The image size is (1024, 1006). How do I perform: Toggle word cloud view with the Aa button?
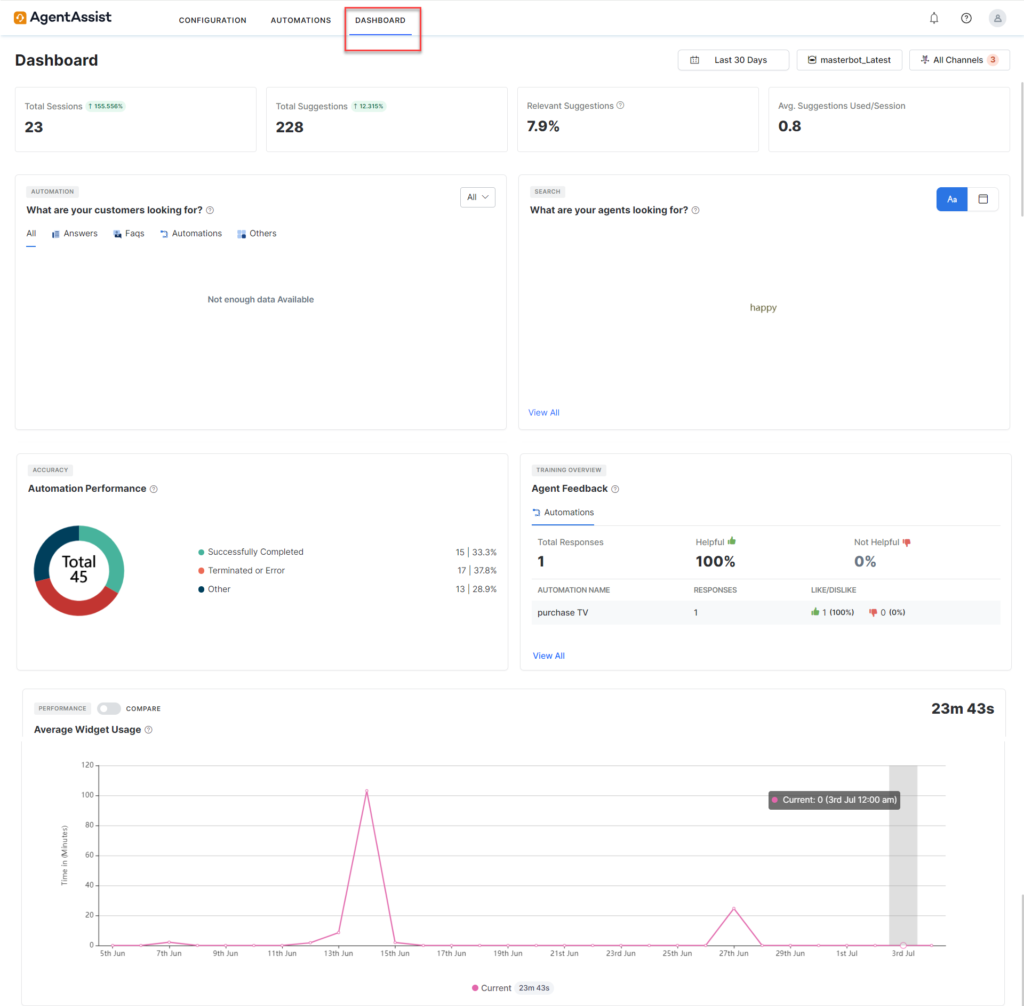click(x=951, y=199)
